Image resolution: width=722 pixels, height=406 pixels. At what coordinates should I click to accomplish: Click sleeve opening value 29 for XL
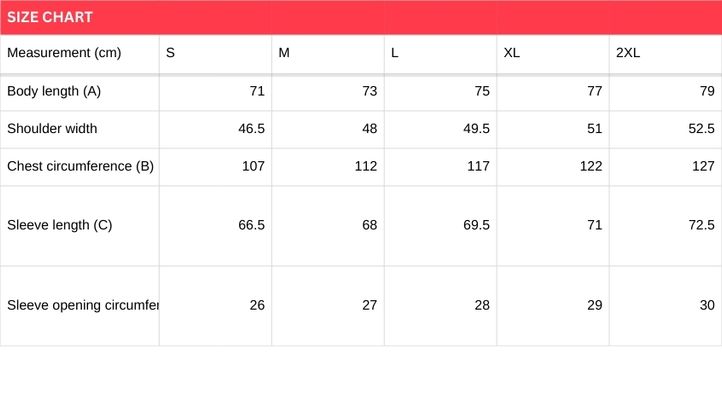pyautogui.click(x=594, y=305)
